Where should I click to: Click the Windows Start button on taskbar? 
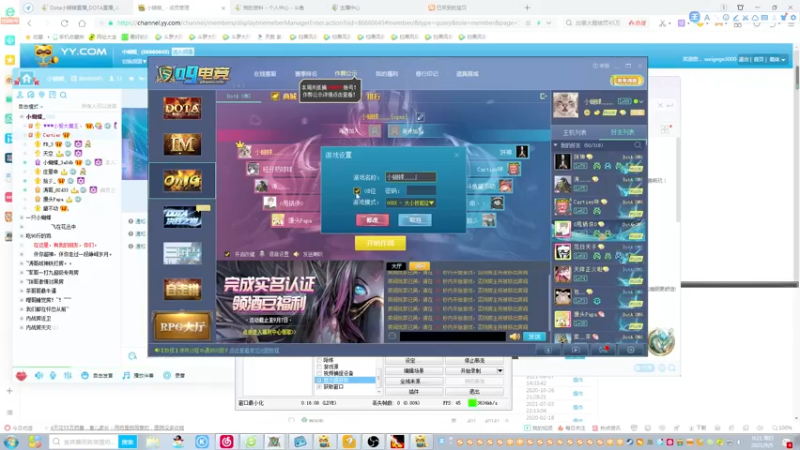(x=11, y=442)
